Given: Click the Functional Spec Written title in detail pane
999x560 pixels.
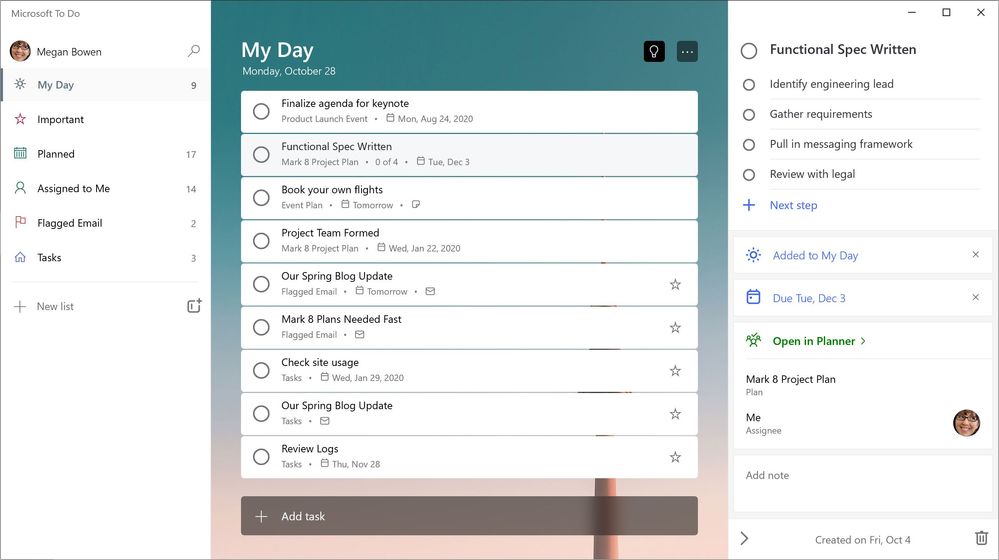Looking at the screenshot, I should click(x=842, y=50).
